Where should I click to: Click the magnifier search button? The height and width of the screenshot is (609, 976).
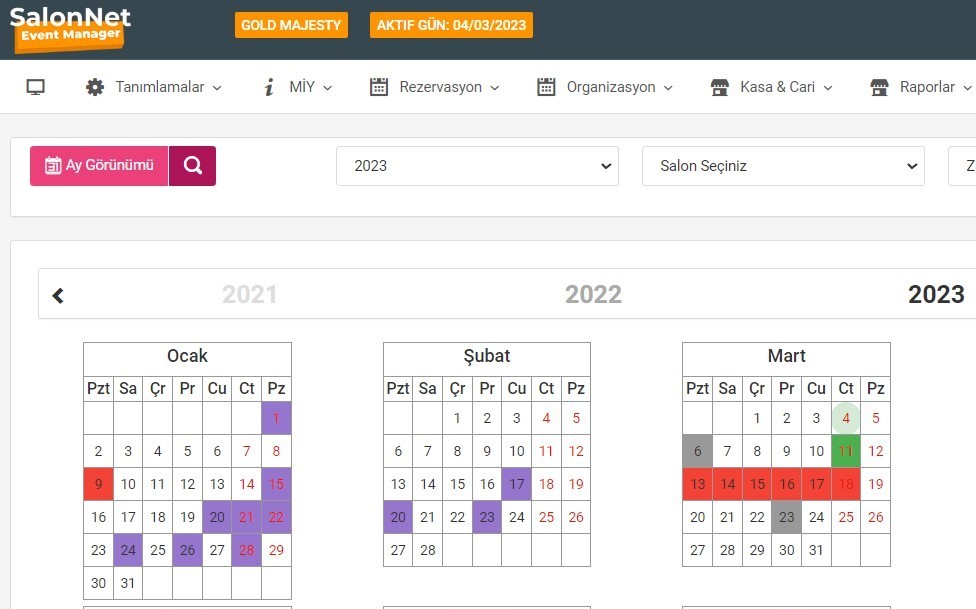pyautogui.click(x=192, y=166)
